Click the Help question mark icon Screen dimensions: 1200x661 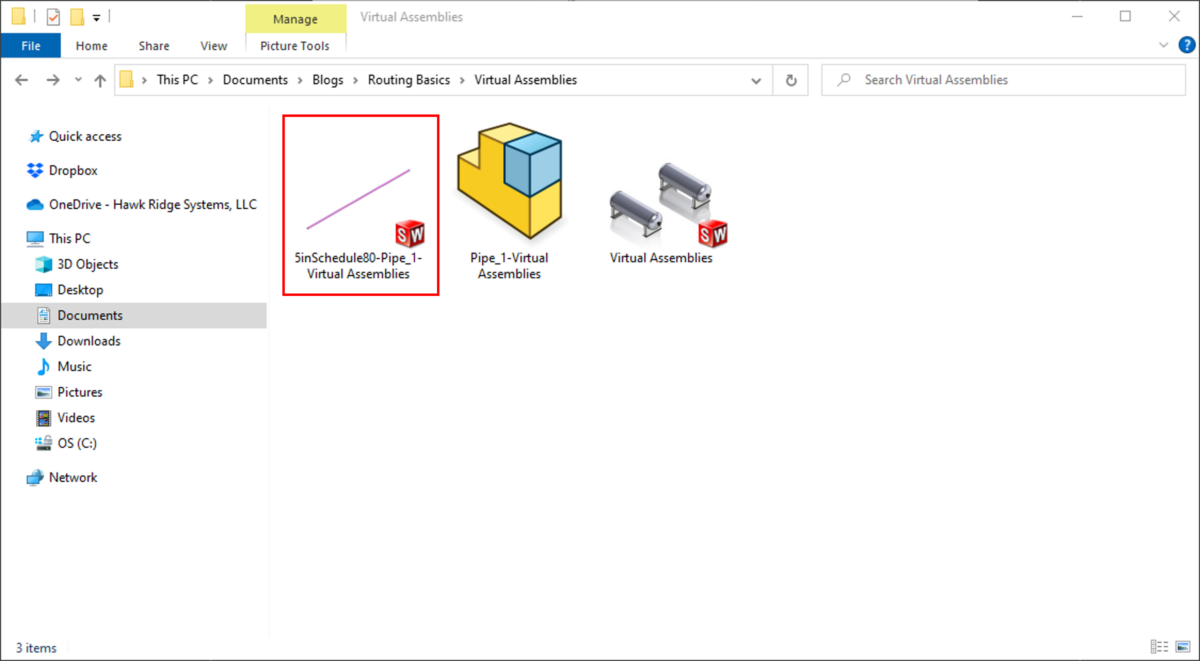pyautogui.click(x=1186, y=45)
